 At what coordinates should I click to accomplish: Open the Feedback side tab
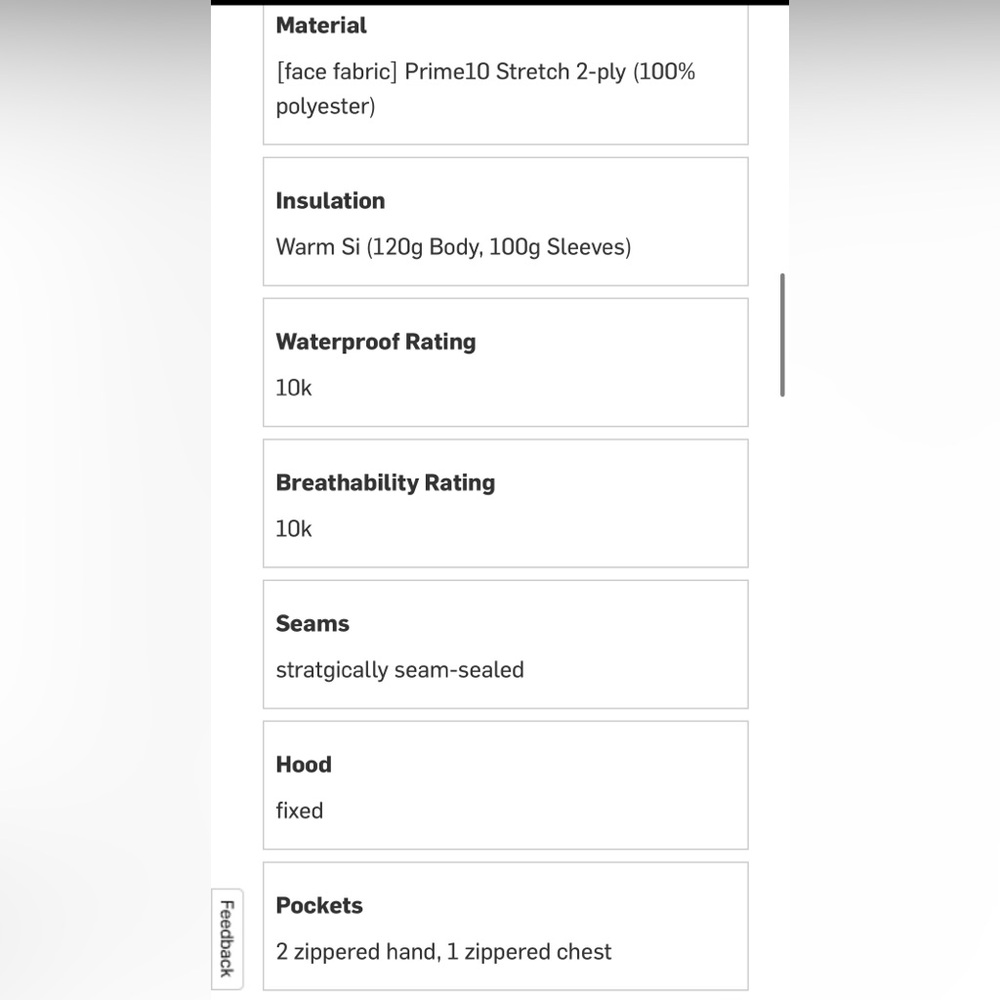(x=227, y=938)
